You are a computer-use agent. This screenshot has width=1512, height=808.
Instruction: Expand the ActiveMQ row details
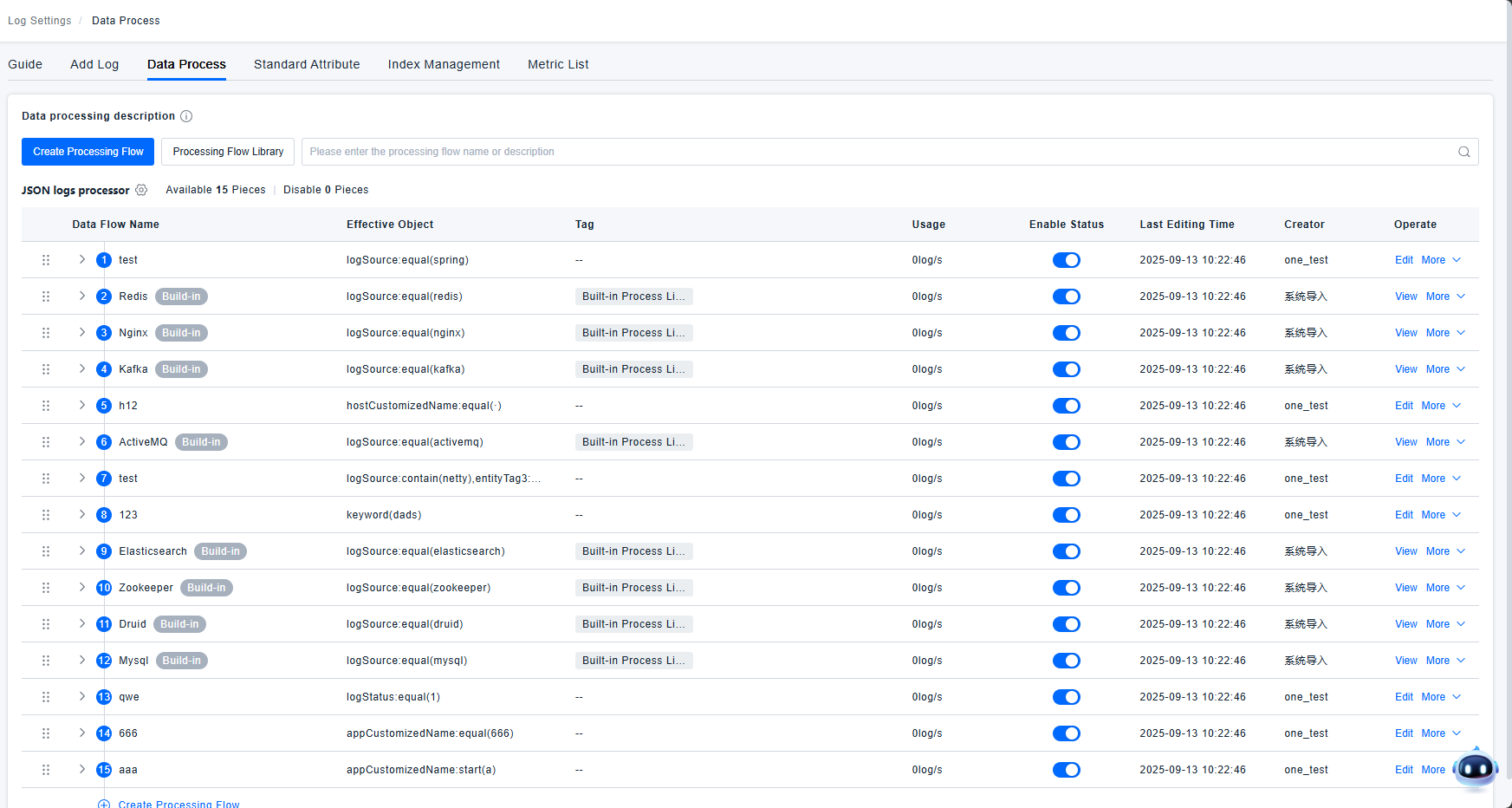click(x=82, y=442)
